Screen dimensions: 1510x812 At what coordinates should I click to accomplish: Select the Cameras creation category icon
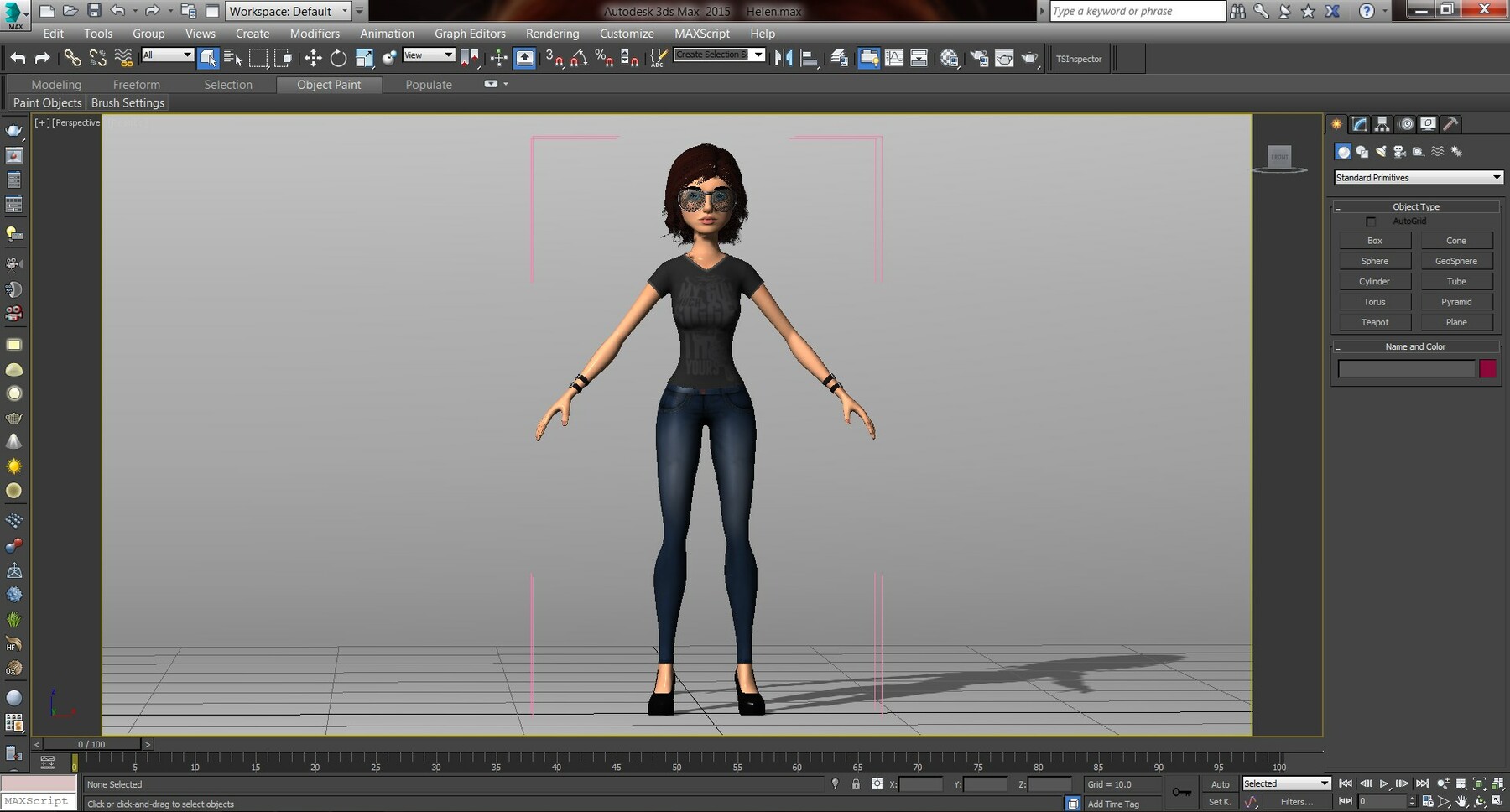coord(1399,152)
